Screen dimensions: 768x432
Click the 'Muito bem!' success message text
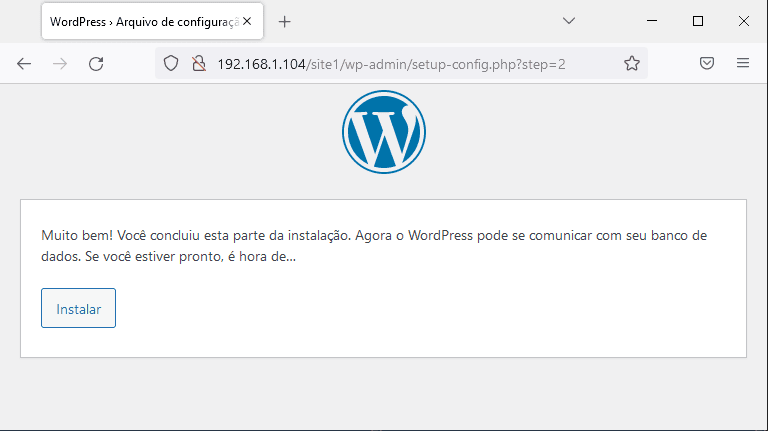point(374,246)
